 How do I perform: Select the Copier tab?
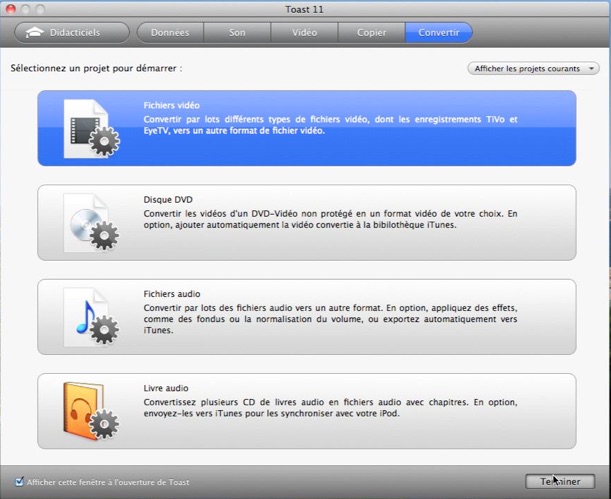click(x=372, y=32)
